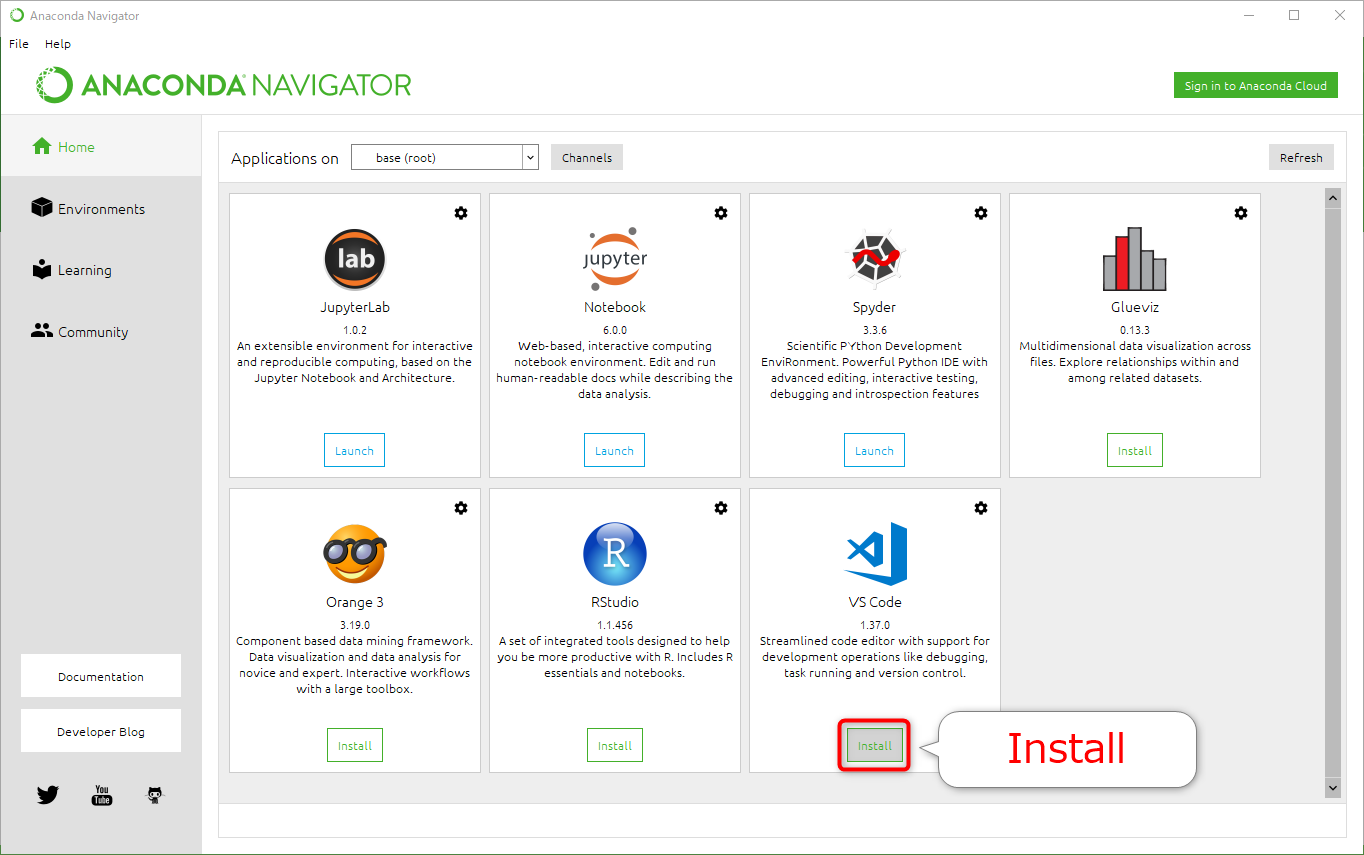This screenshot has width=1364, height=855.
Task: Click the Channels button
Action: coord(587,157)
